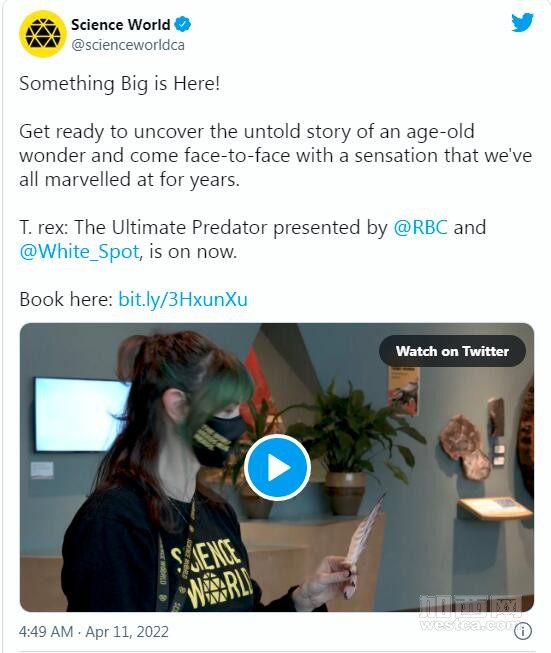Open the Science World profile avatar
Screen dimensions: 551x653
click(43, 34)
